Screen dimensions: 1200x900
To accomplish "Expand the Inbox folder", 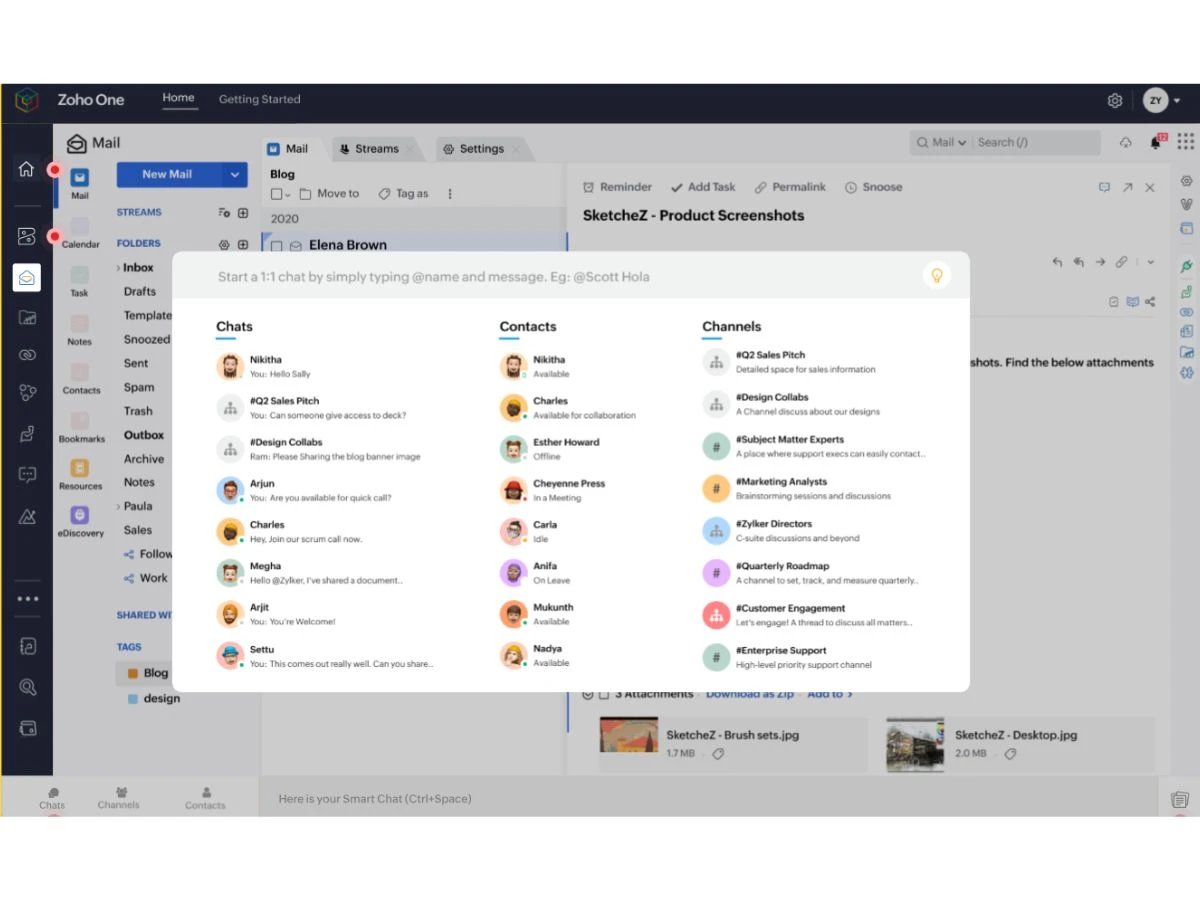I will click(x=118, y=268).
